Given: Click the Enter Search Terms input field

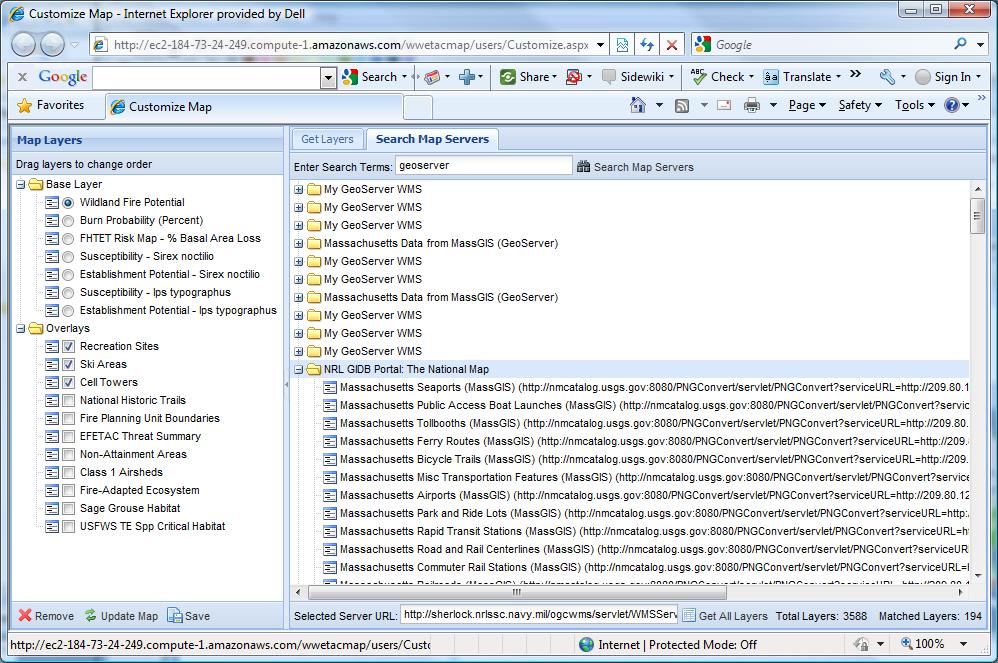Looking at the screenshot, I should pos(484,165).
